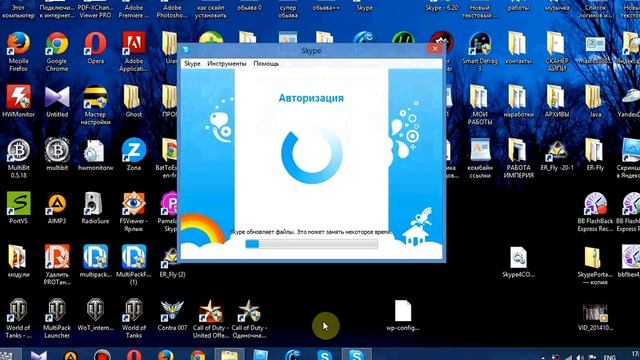
Task: Open File Explorer from the taskbar
Action: coord(229,354)
